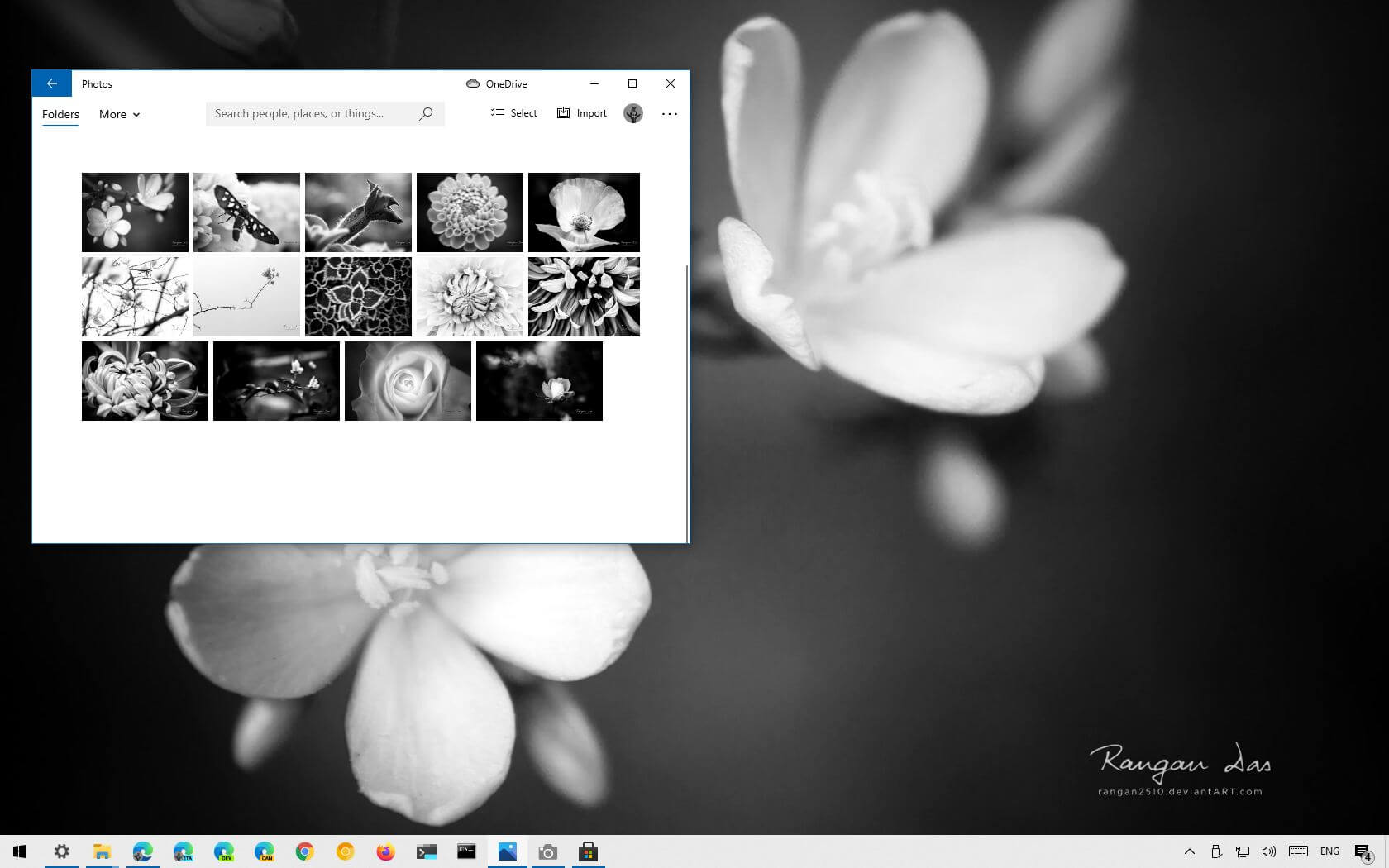The width and height of the screenshot is (1389, 868).
Task: Open the Camera app in taskbar
Action: 547,851
